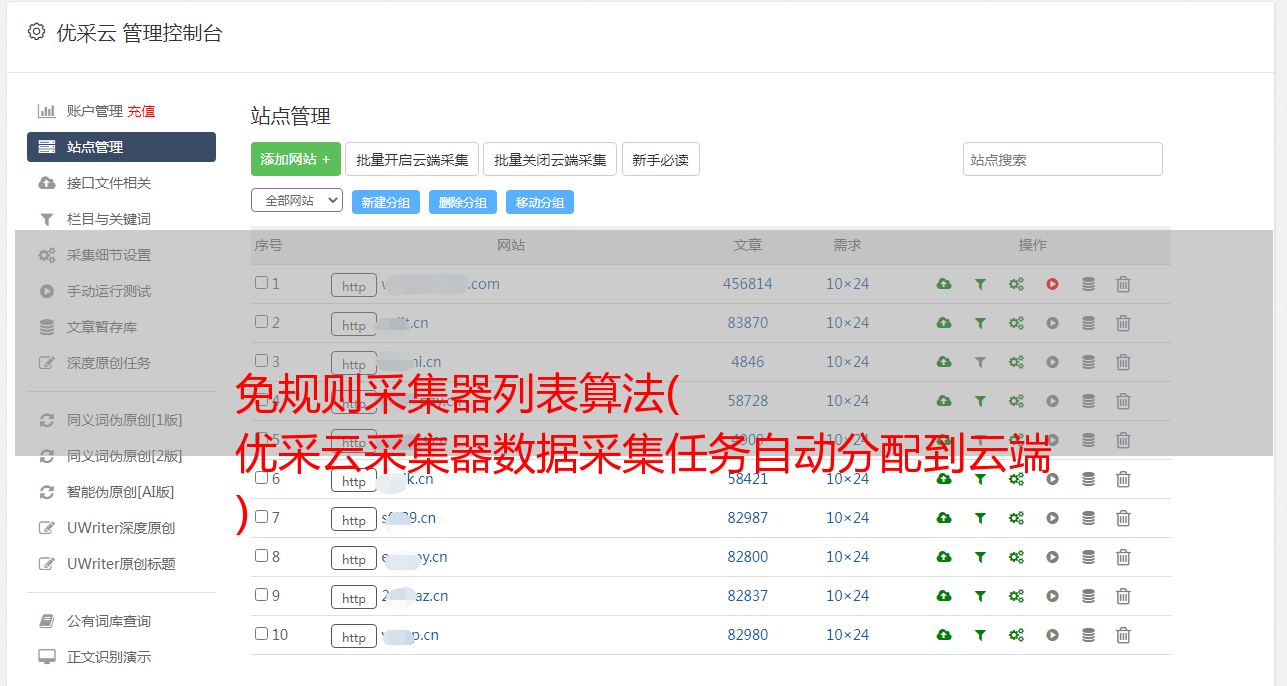Viewport: 1287px width, 686px height.
Task: Open 文章暂存库 menu item
Action: pyautogui.click(x=102, y=327)
